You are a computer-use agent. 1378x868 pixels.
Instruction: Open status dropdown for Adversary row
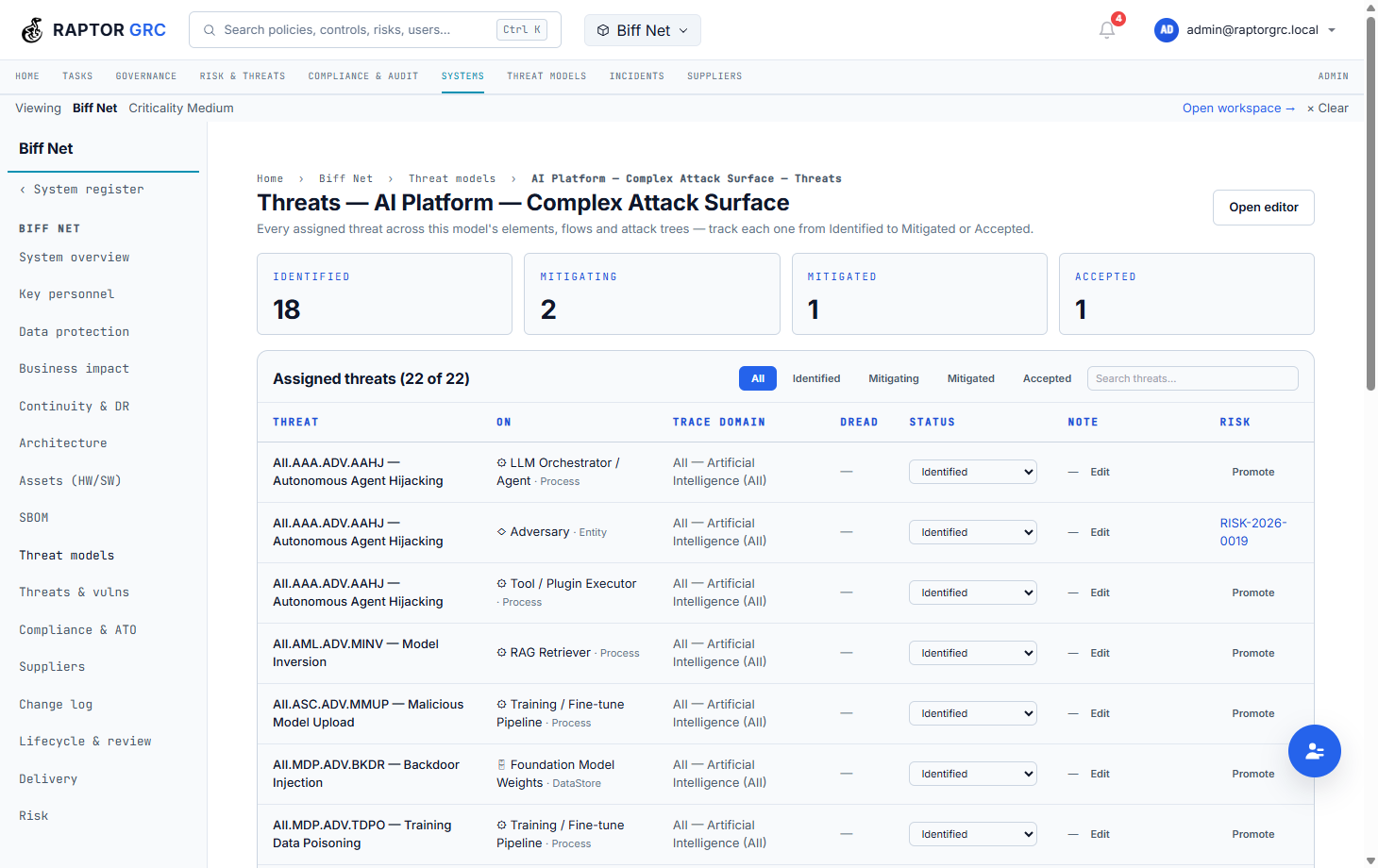point(973,532)
